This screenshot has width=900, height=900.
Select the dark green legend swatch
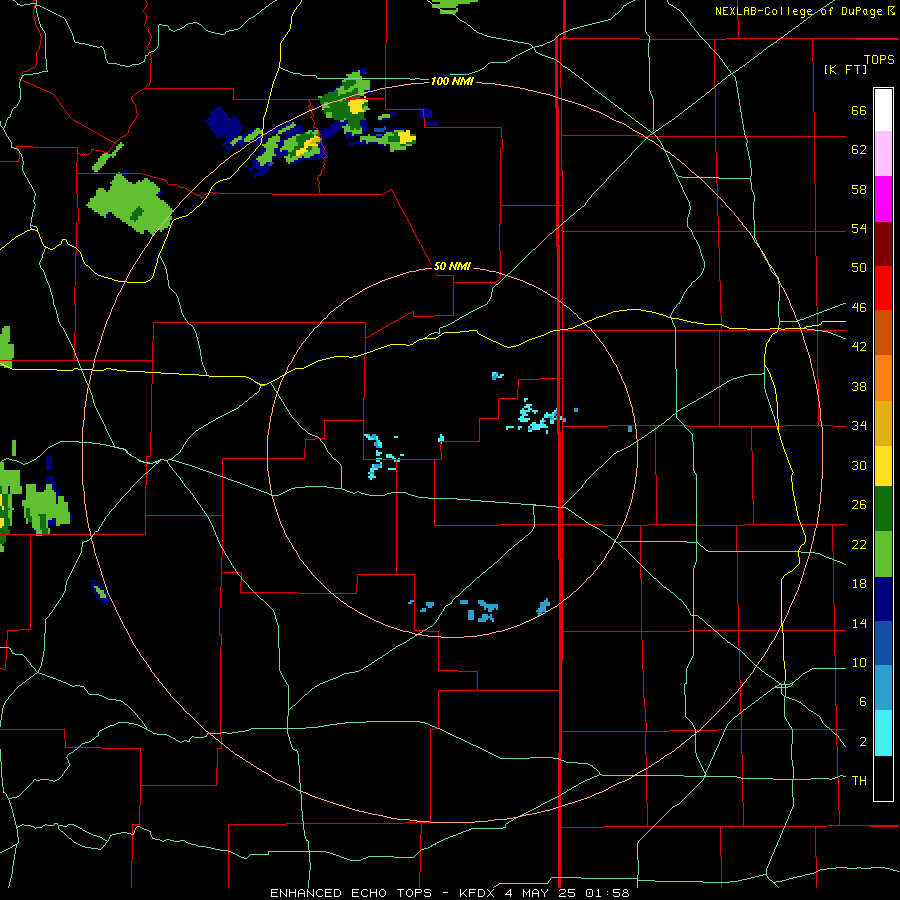point(883,509)
